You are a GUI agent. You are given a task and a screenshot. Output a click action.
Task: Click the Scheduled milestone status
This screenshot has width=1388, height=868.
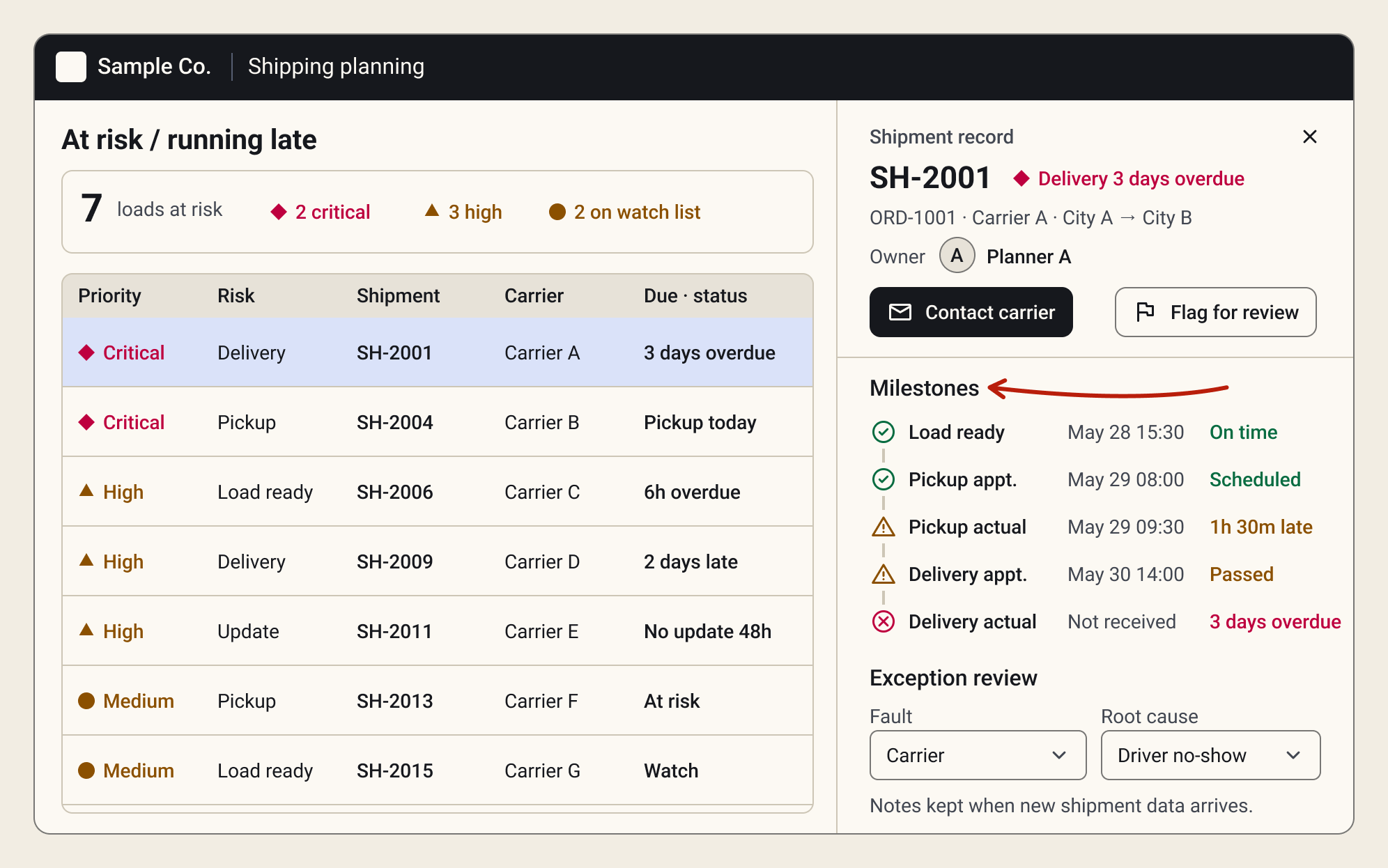[x=1255, y=479]
